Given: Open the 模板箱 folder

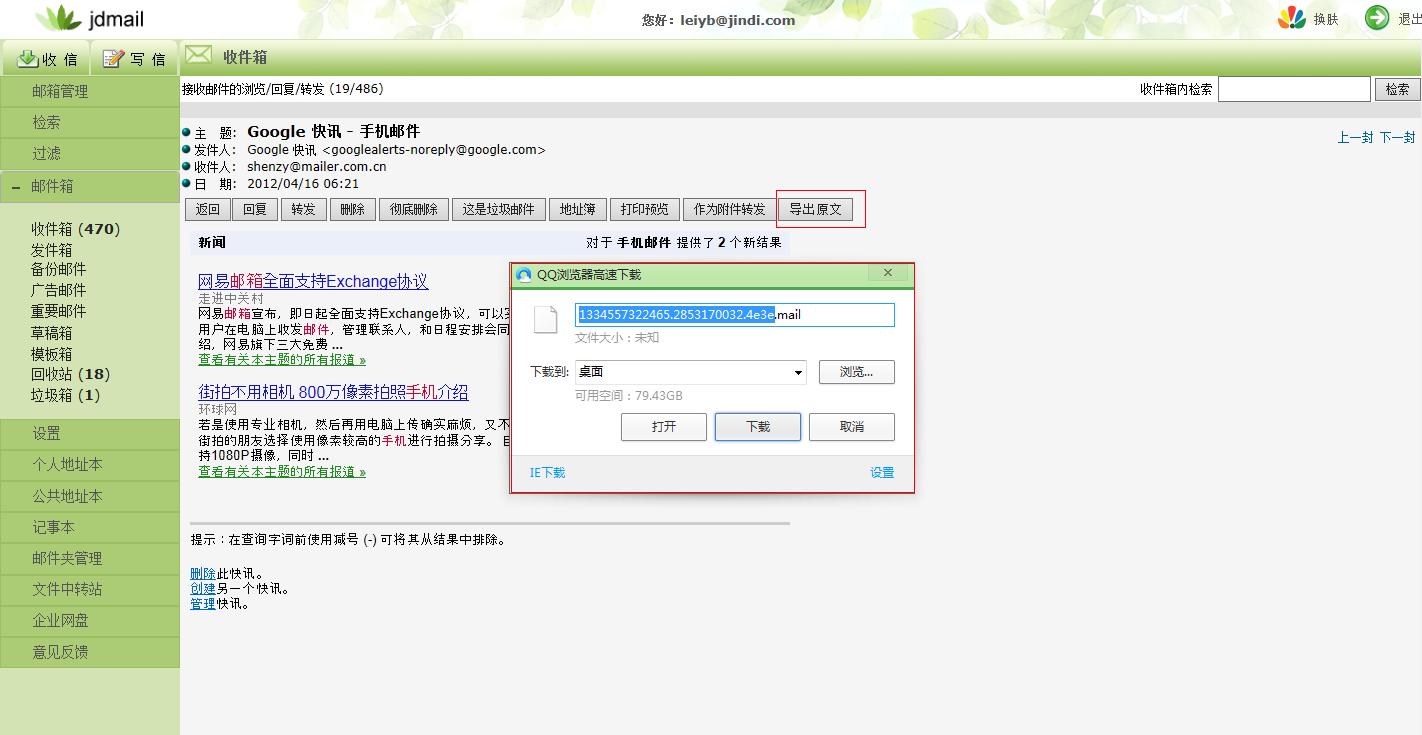Looking at the screenshot, I should tap(51, 354).
